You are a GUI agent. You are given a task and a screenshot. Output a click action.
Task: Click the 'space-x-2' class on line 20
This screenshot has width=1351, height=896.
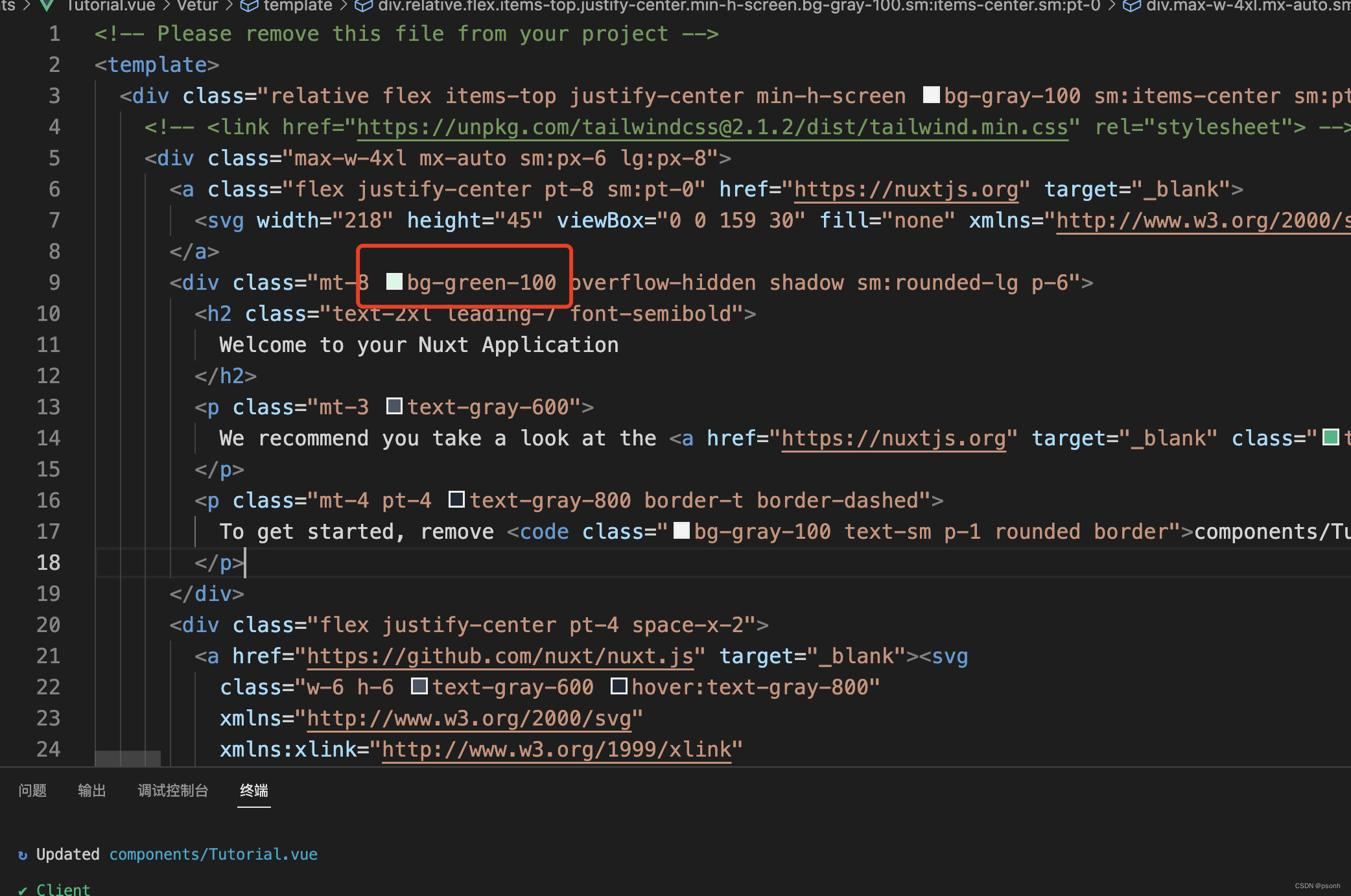(x=688, y=625)
